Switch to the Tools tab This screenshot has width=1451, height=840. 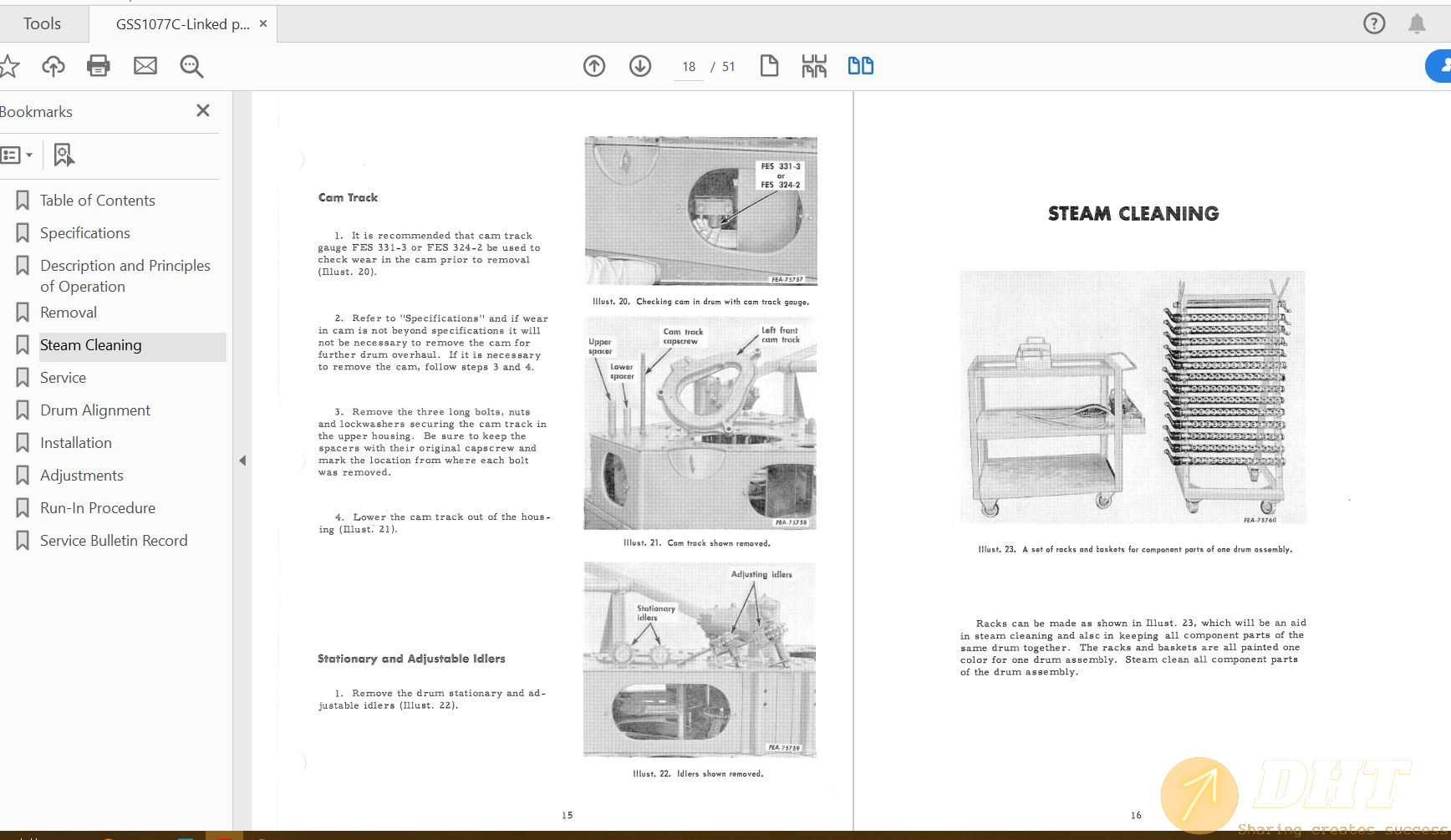[42, 23]
